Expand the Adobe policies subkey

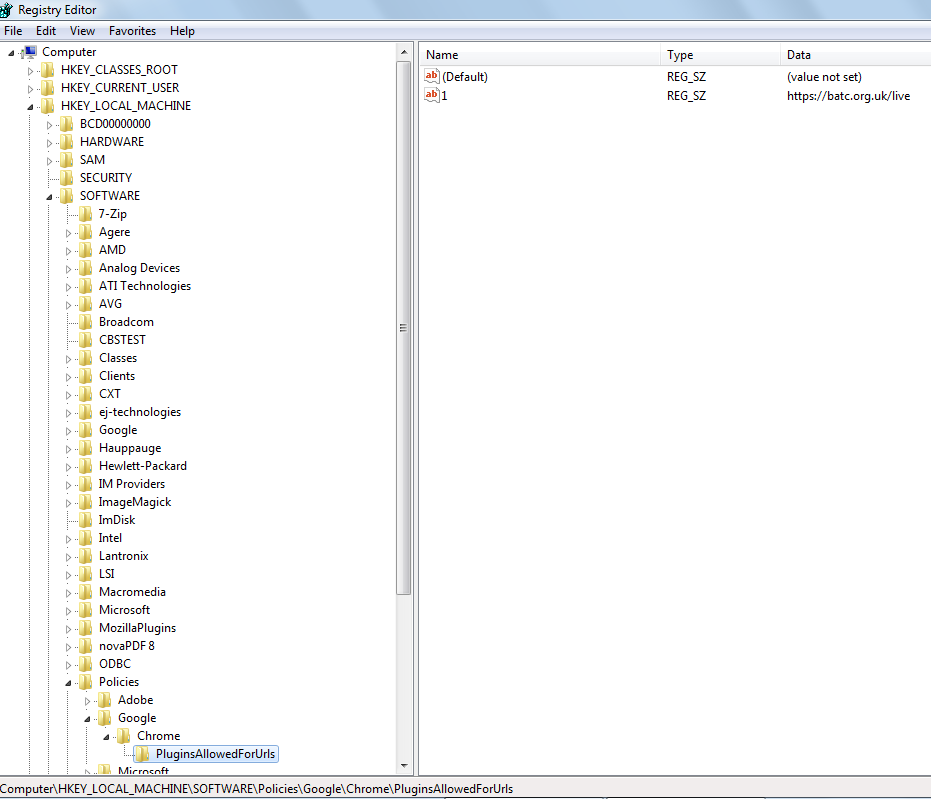[88, 701]
